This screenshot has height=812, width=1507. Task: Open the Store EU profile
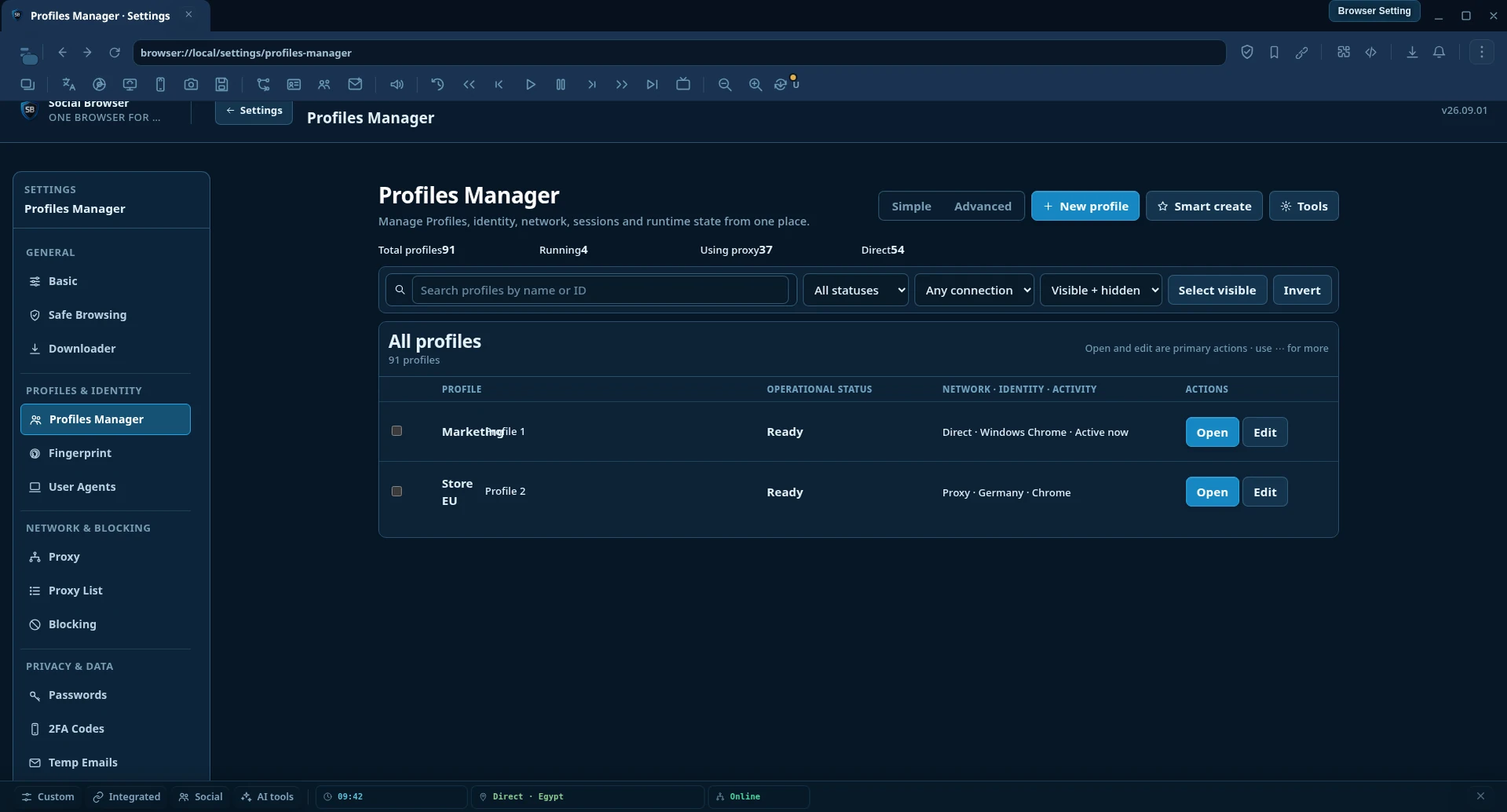[x=1212, y=492]
